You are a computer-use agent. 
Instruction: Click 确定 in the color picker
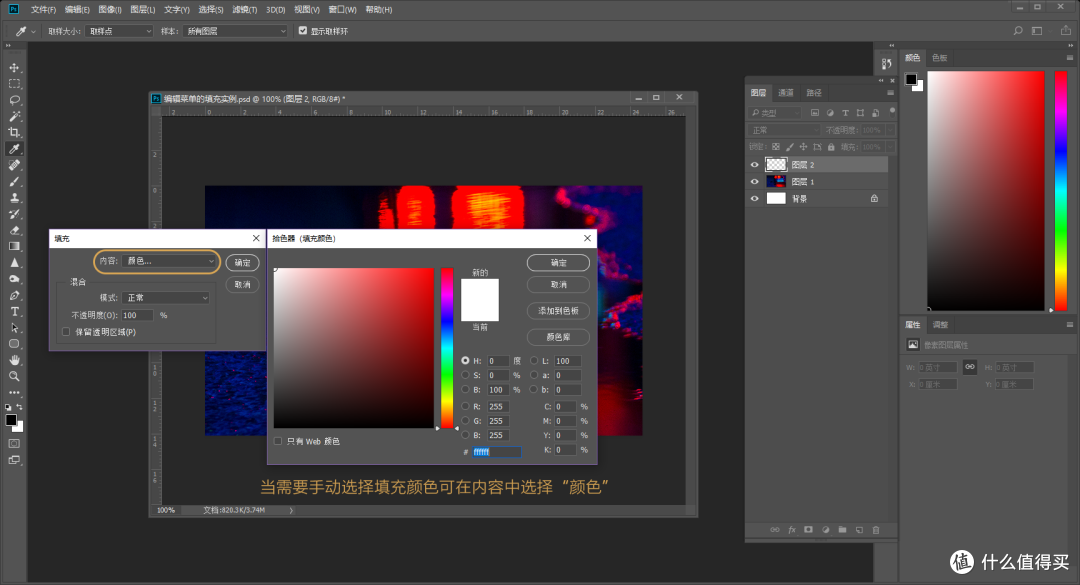tap(558, 262)
